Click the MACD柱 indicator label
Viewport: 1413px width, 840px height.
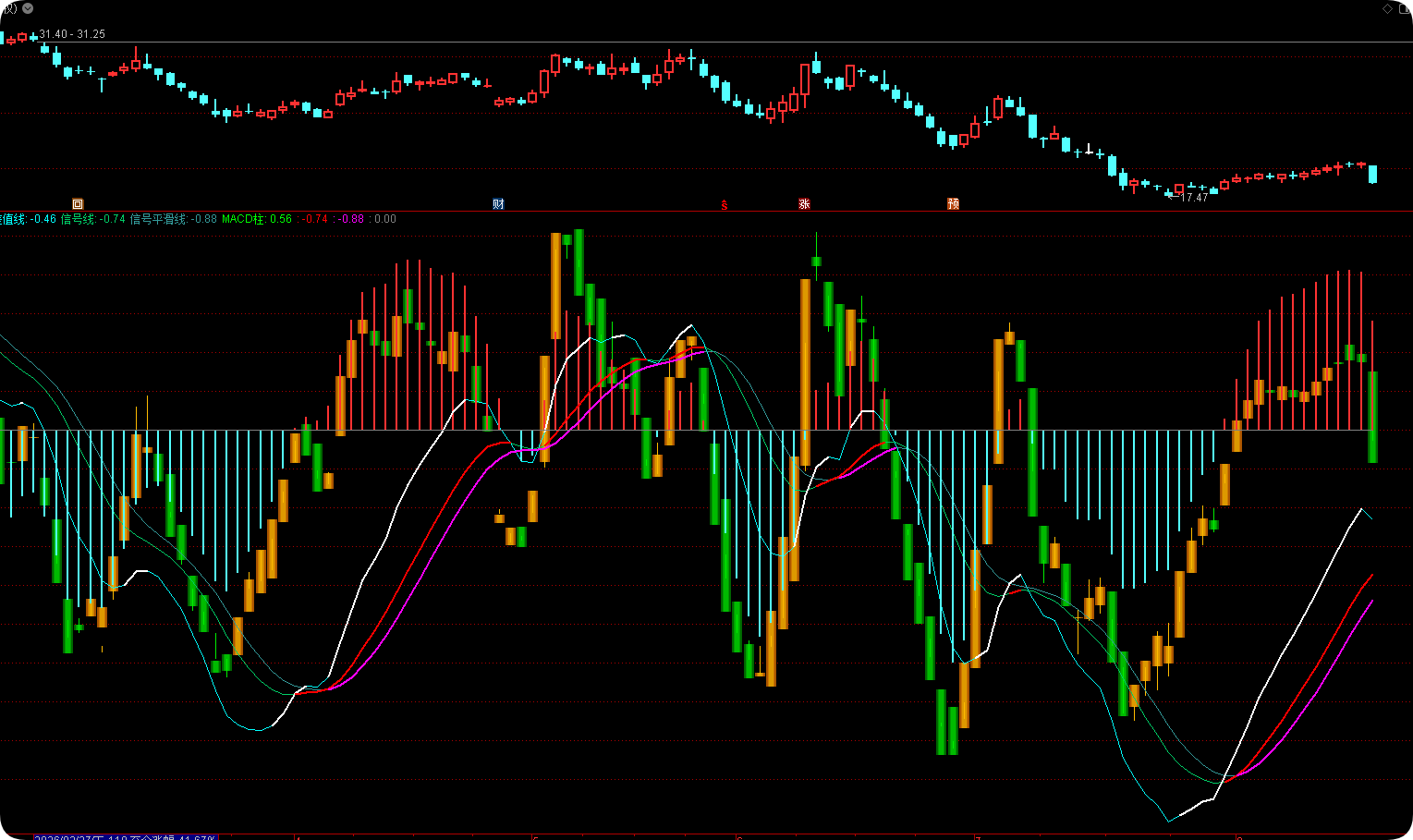click(244, 219)
